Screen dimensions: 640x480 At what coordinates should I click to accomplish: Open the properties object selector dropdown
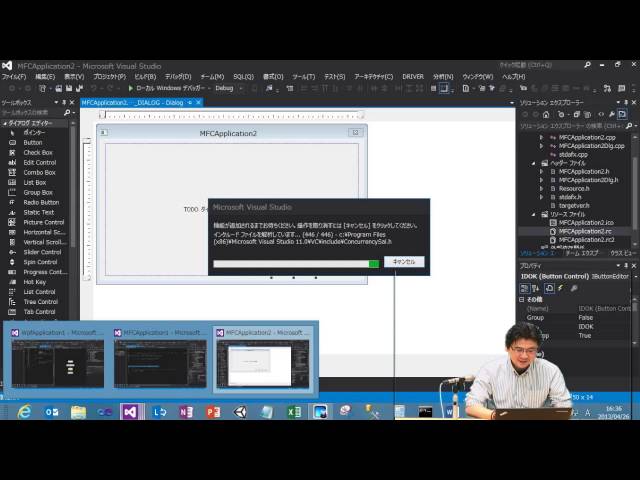(x=636, y=276)
